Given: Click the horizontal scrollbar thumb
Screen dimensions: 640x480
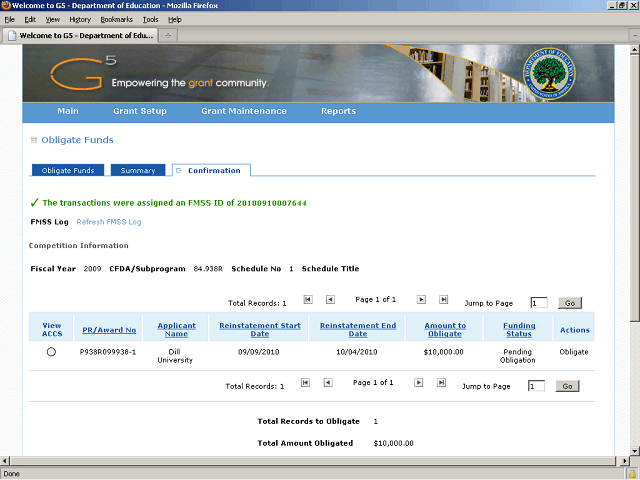Looking at the screenshot, I should tap(312, 461).
